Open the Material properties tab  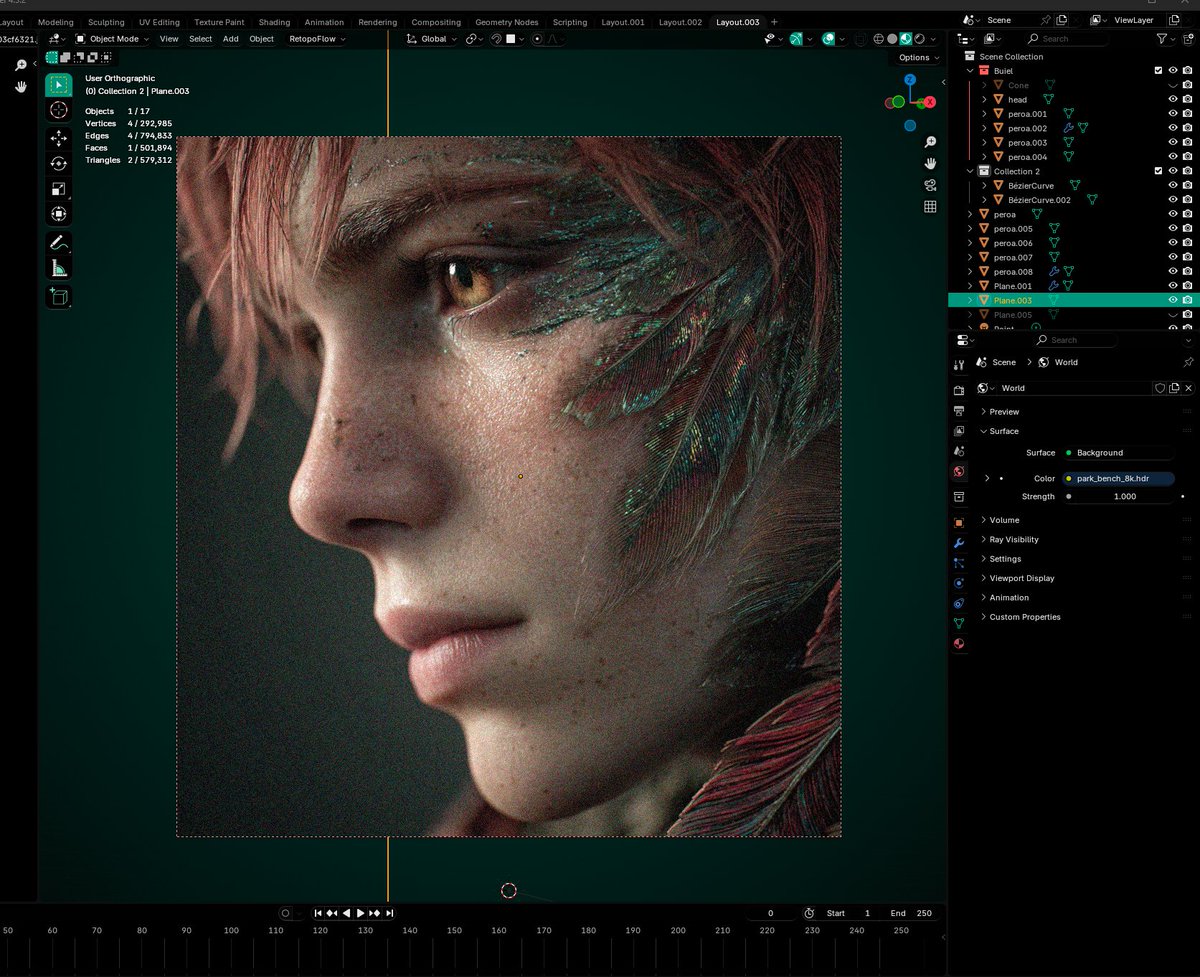pos(959,644)
